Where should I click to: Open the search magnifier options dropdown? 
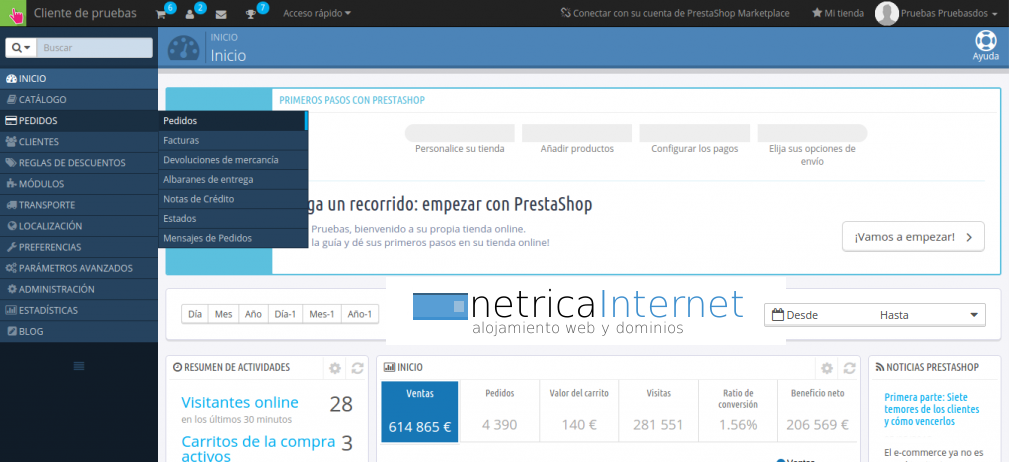tap(21, 48)
